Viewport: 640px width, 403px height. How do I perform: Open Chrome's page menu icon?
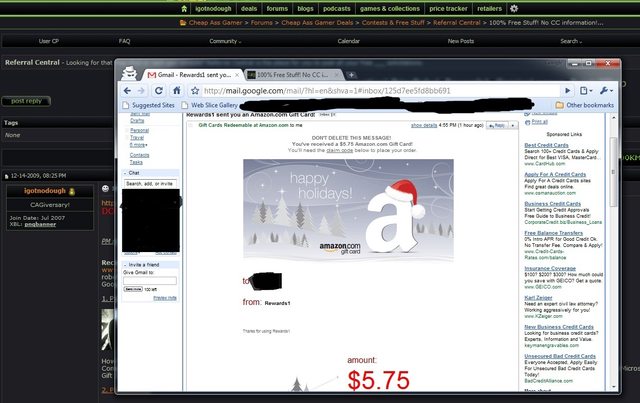(x=585, y=91)
